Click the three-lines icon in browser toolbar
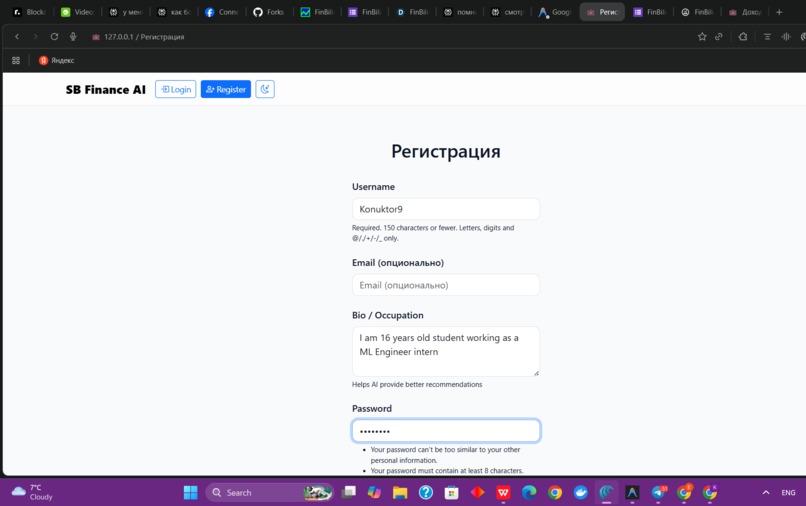 (767, 37)
